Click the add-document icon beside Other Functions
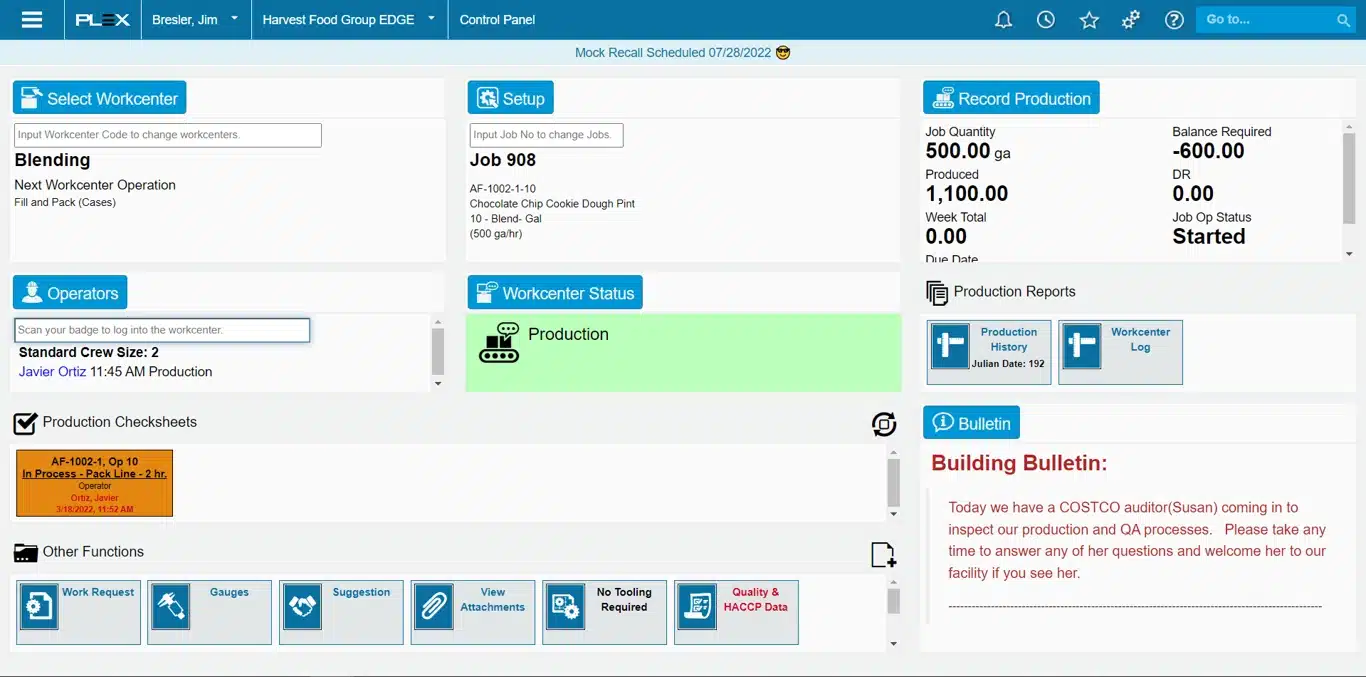This screenshot has width=1366, height=677. tap(881, 555)
